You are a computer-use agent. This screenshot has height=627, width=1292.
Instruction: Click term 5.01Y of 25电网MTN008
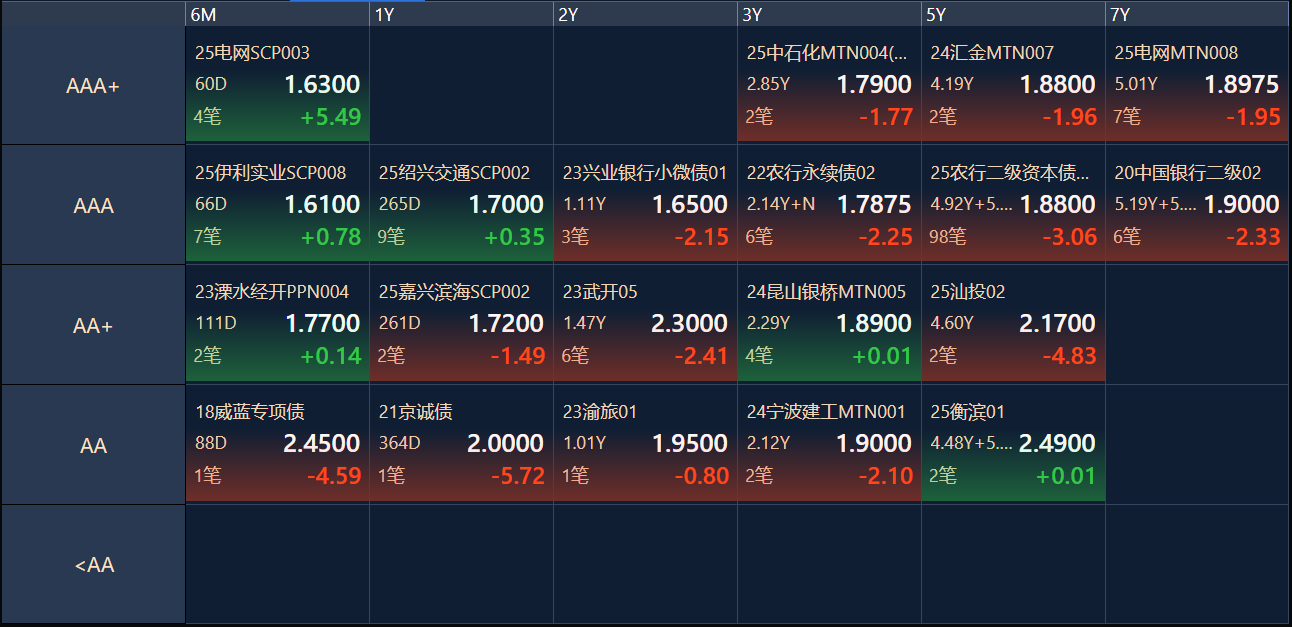click(x=1136, y=85)
